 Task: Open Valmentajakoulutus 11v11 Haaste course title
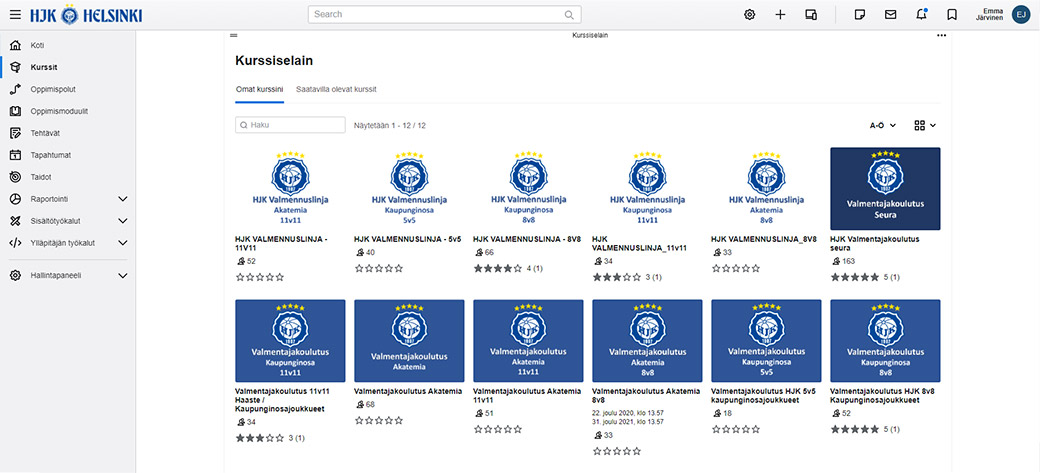284,400
